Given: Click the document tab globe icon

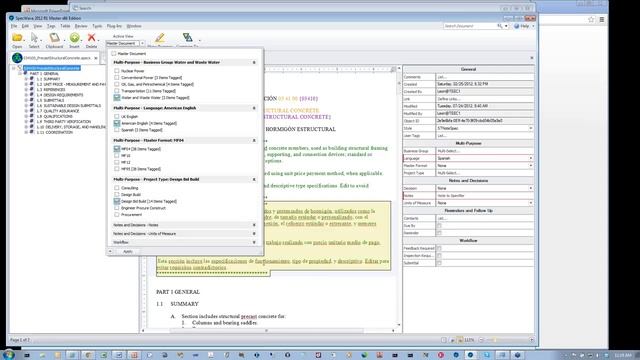Looking at the screenshot, I should point(17,58).
